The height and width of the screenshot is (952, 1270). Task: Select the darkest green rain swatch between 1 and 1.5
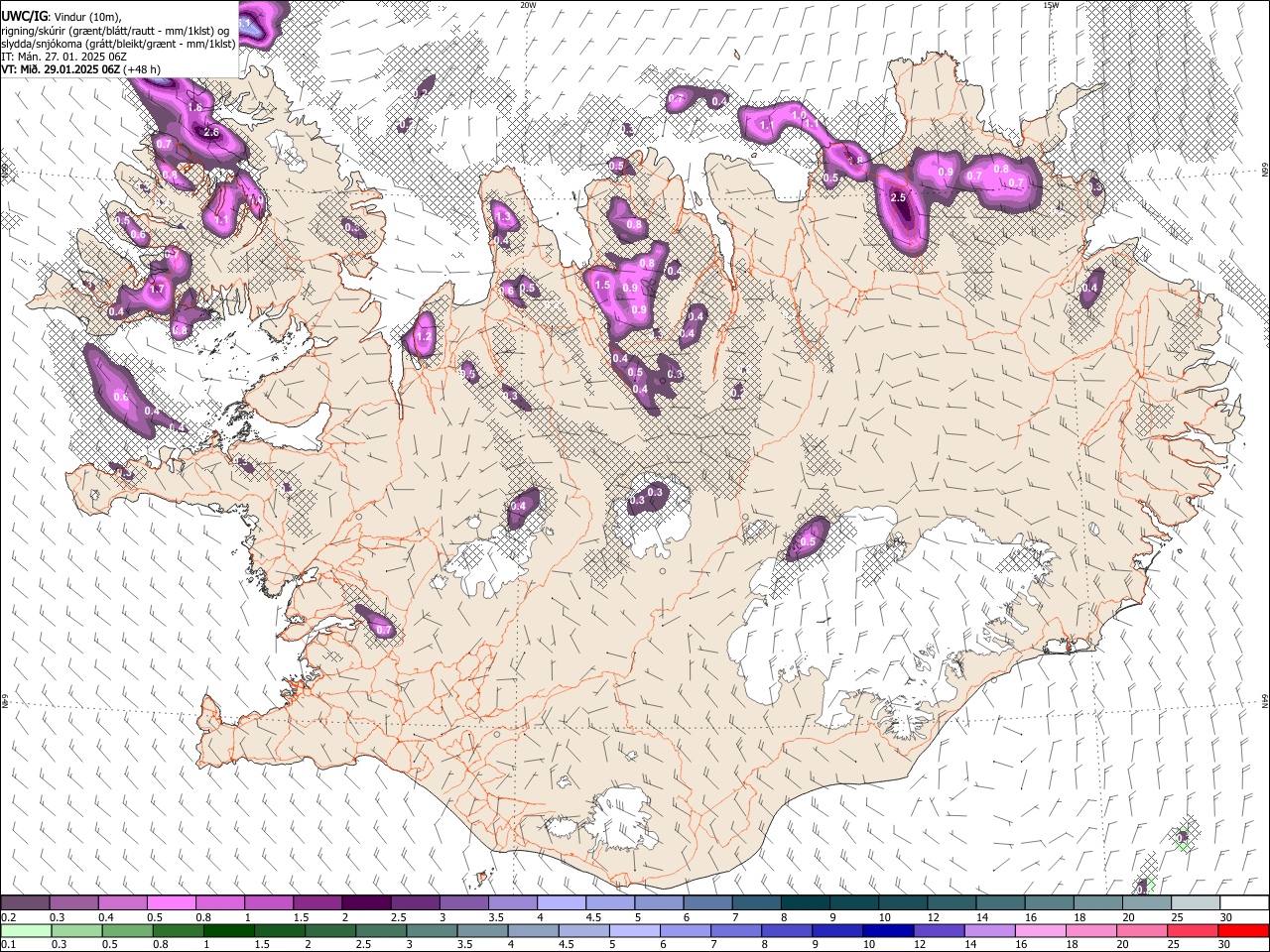(228, 931)
